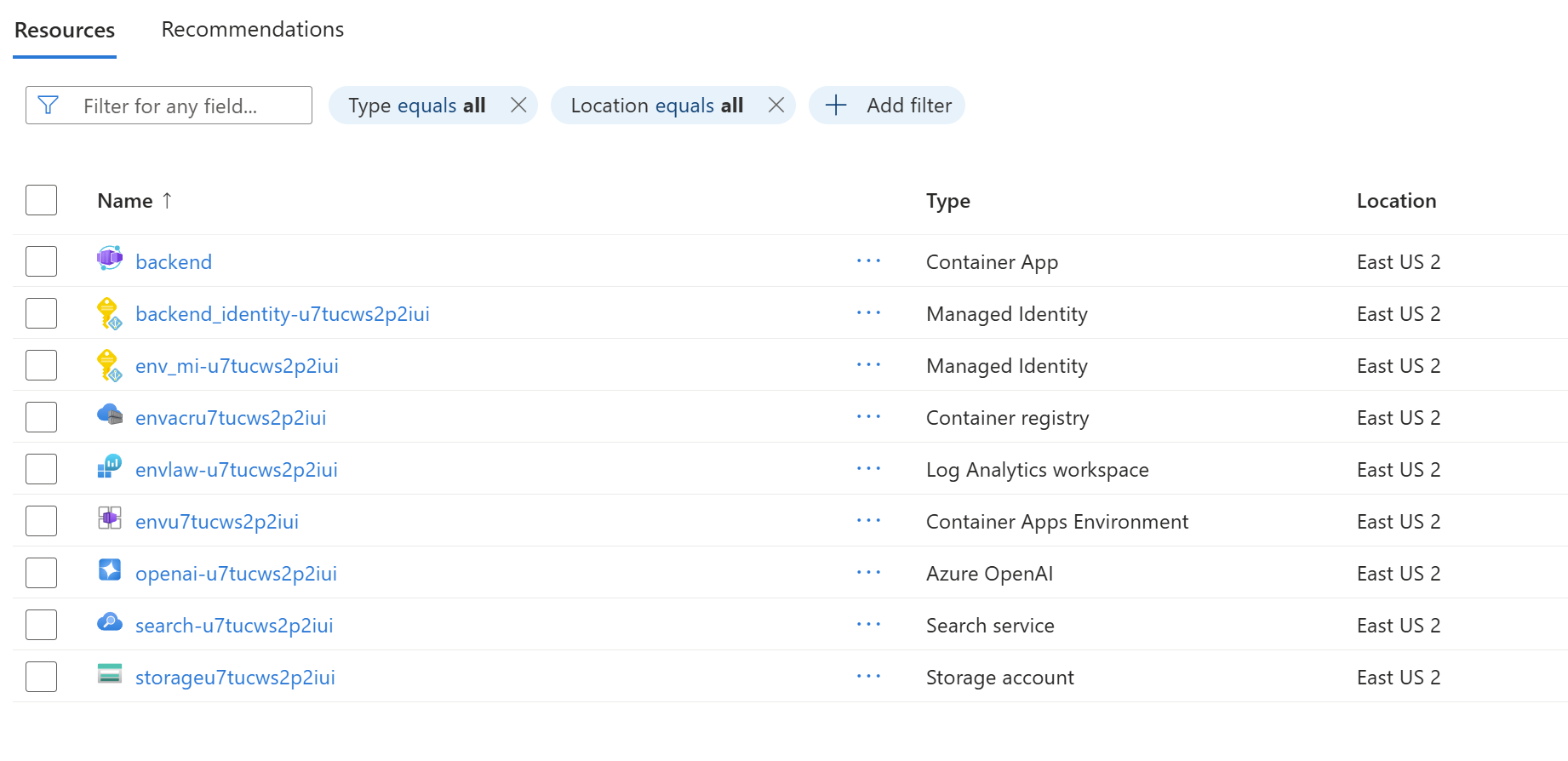Image resolution: width=1568 pixels, height=761 pixels.
Task: Open more options for envacru7tucws2p2iui row
Action: tap(868, 417)
